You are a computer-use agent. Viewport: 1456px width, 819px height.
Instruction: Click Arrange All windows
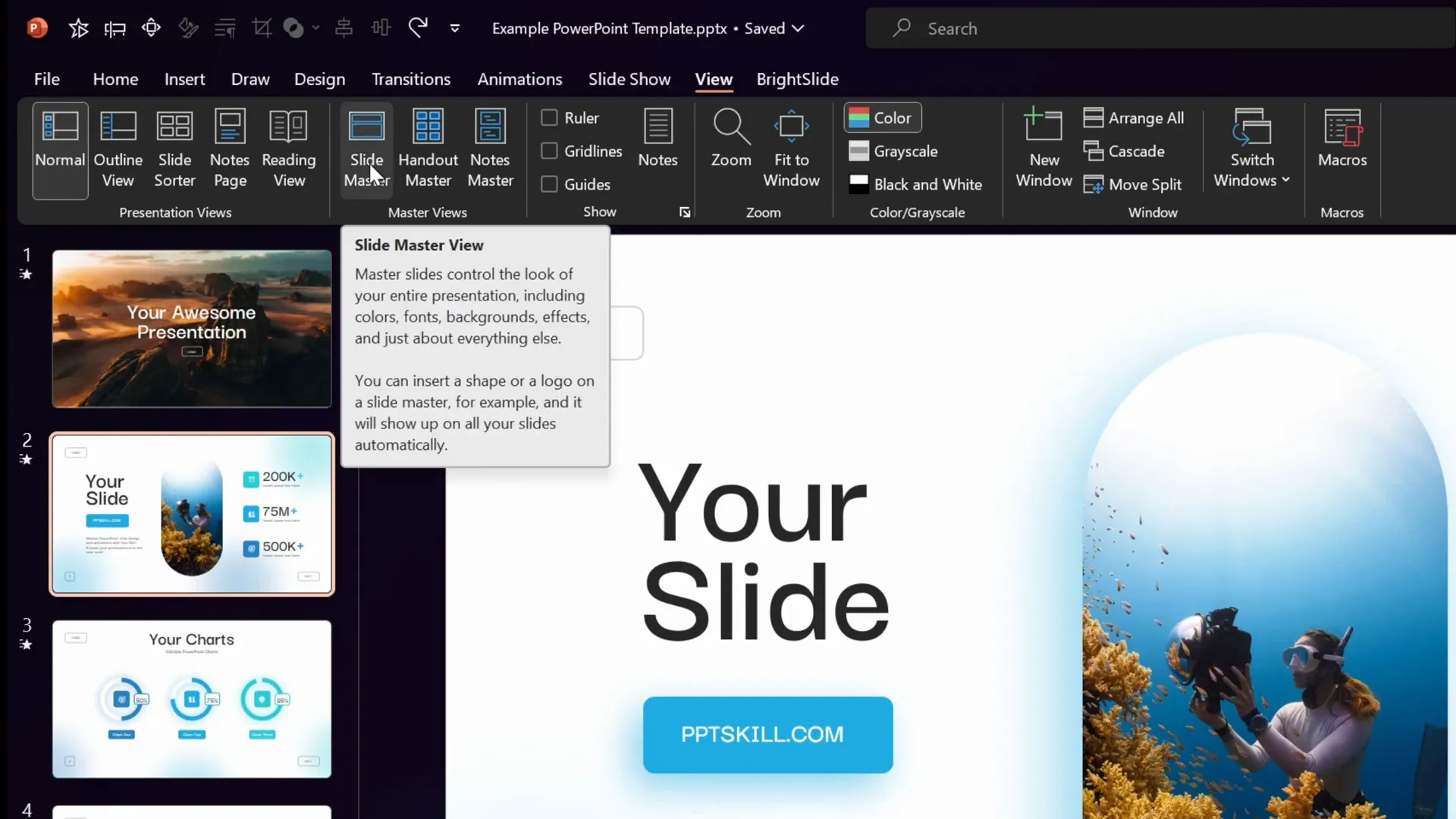point(1133,118)
